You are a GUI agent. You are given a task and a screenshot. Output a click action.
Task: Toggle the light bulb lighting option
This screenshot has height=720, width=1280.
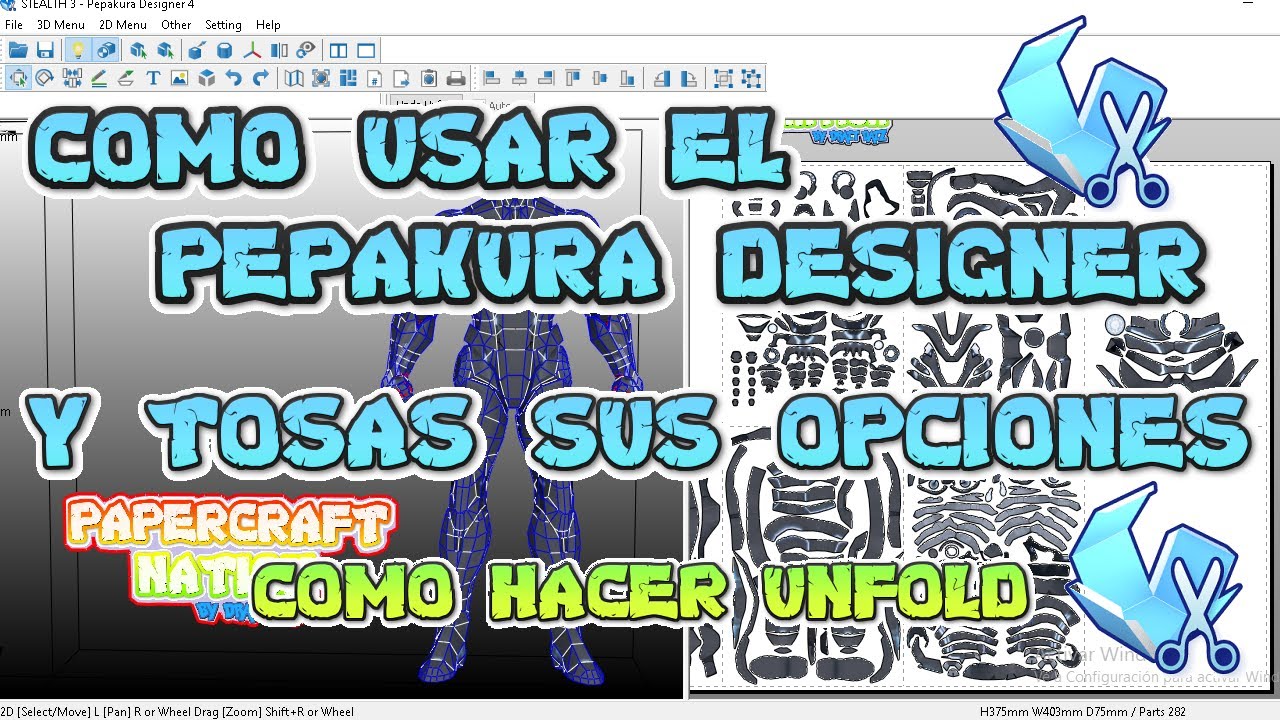(77, 50)
